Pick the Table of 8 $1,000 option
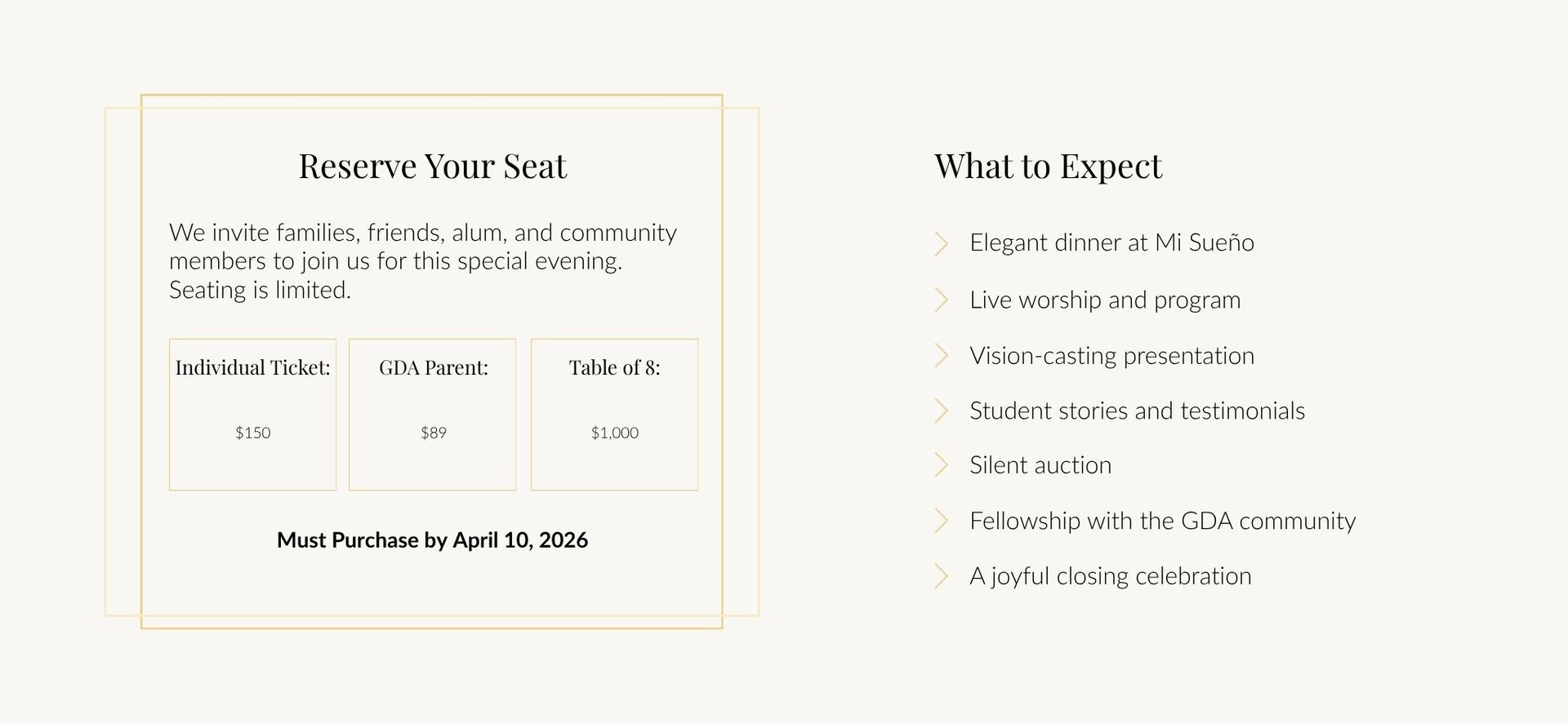The image size is (1568, 724). [x=614, y=415]
